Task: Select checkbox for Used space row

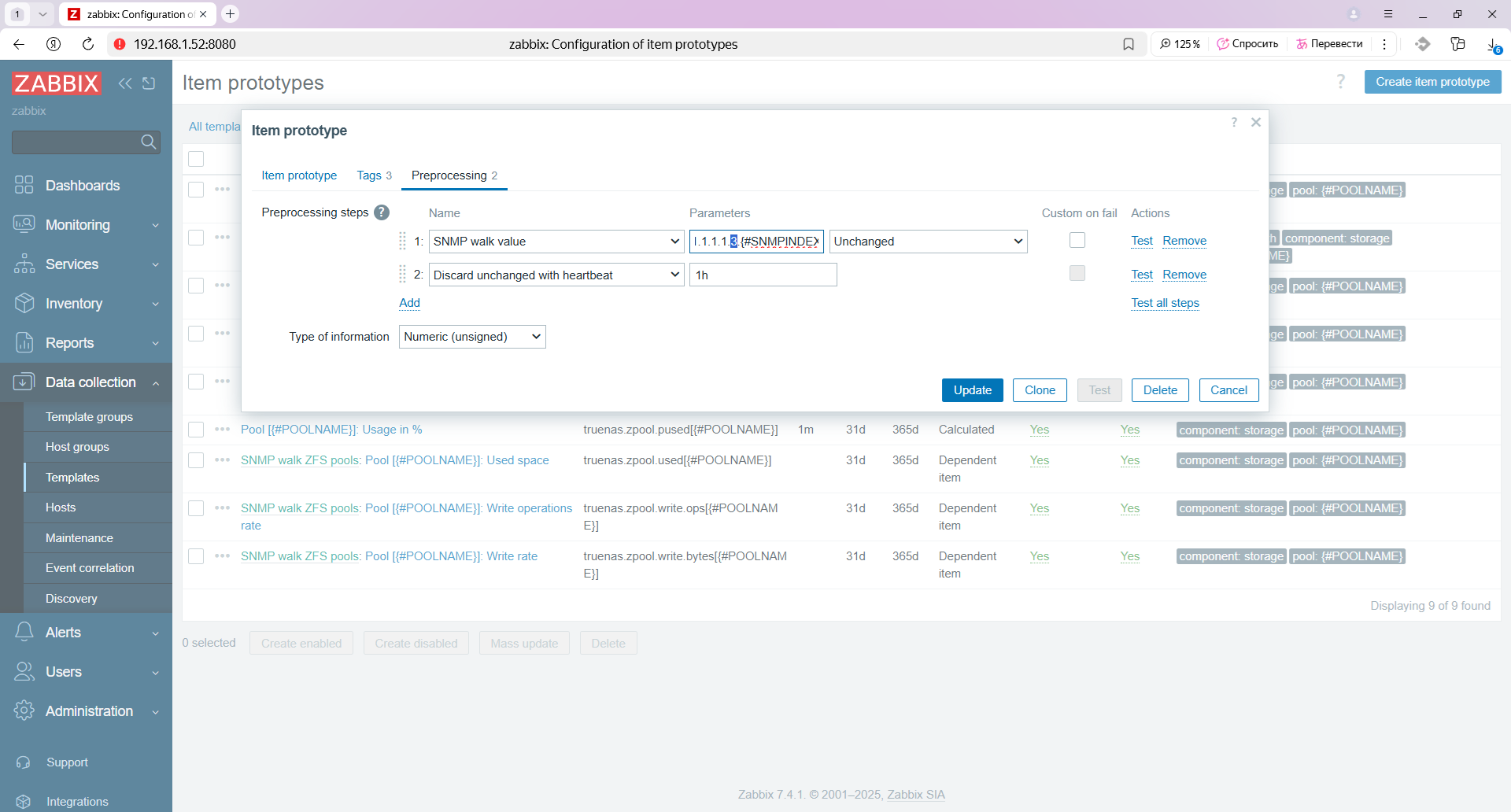Action: (x=196, y=460)
